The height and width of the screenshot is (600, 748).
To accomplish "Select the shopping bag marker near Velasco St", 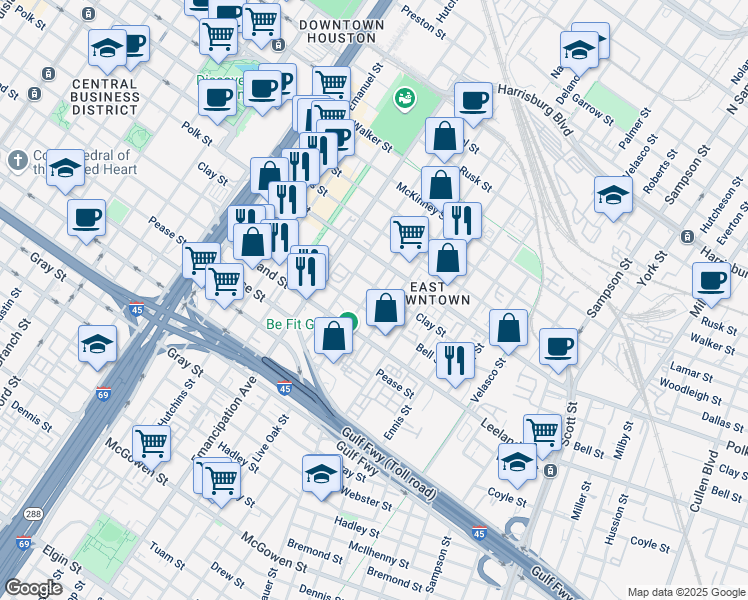I will tap(509, 328).
